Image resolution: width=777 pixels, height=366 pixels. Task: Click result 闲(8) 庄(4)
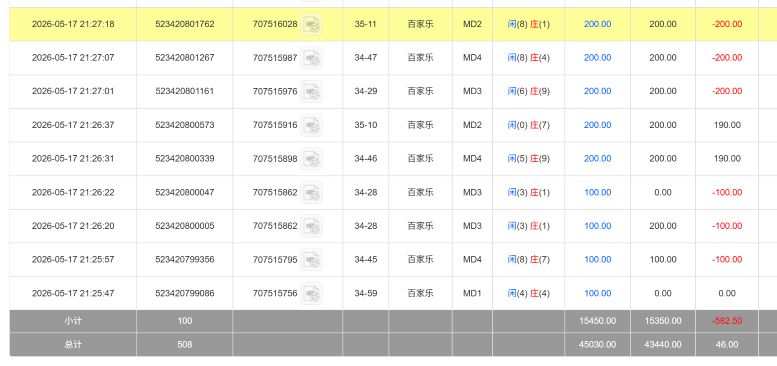(529, 57)
